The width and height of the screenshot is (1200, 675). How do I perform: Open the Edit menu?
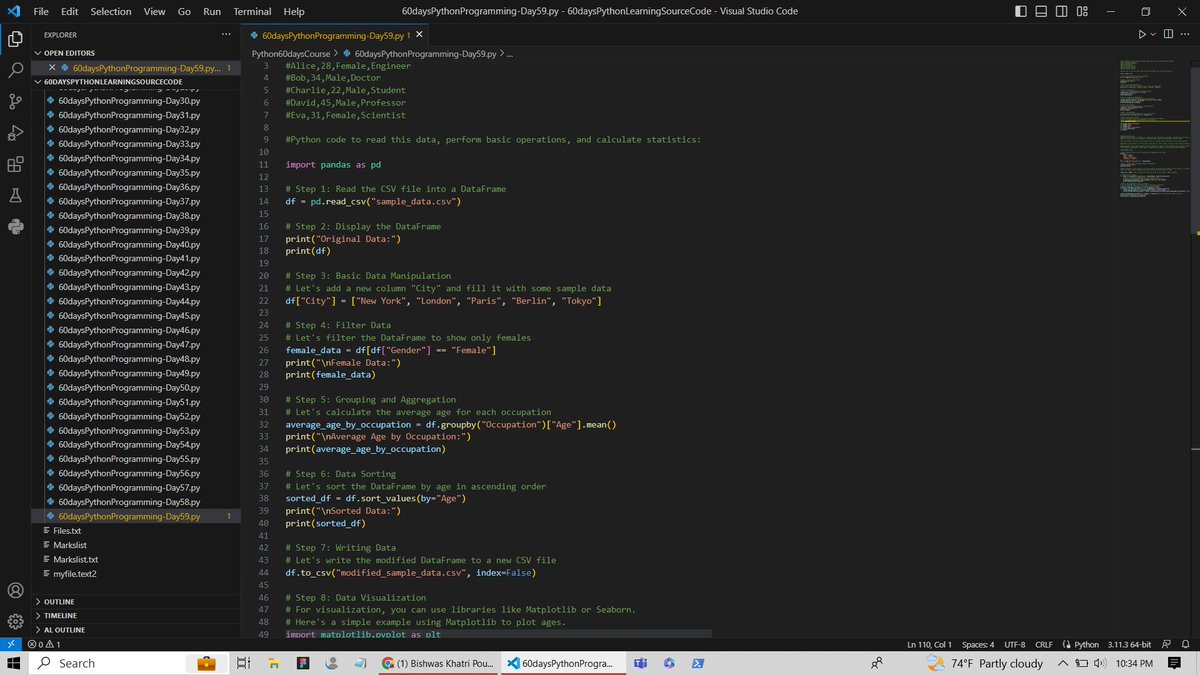click(70, 11)
